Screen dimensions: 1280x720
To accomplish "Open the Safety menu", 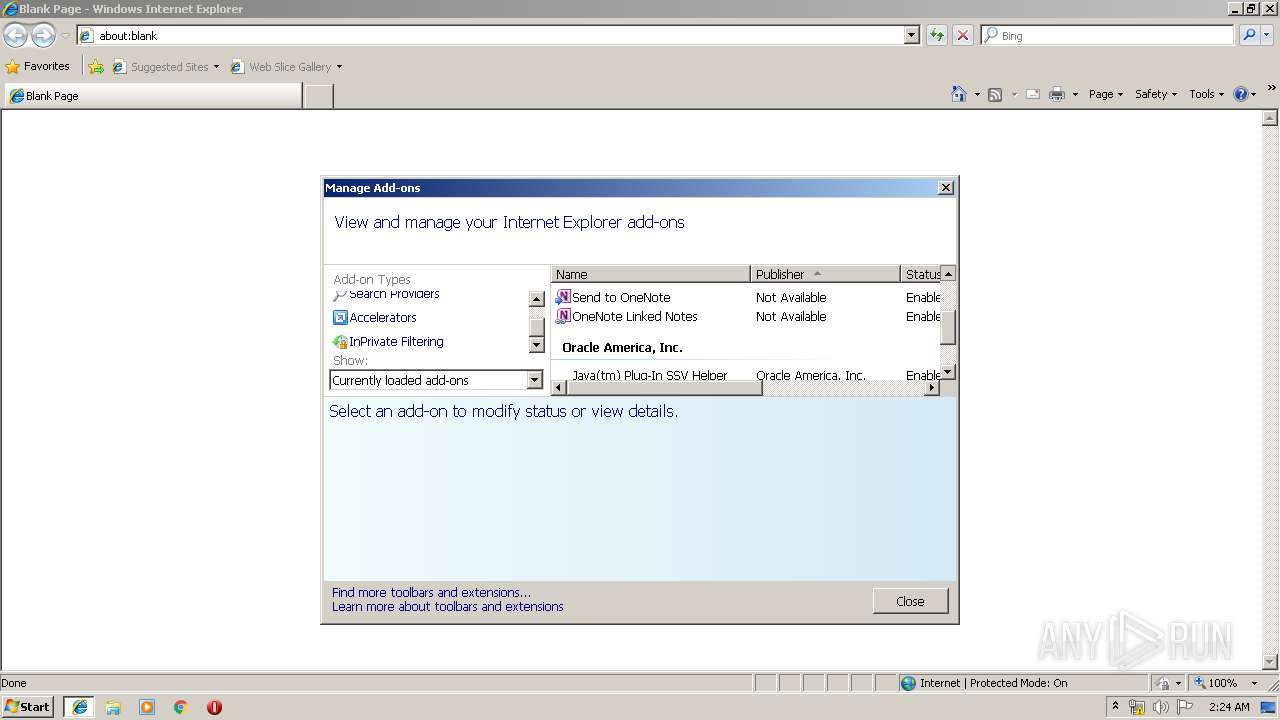I will click(x=1156, y=94).
